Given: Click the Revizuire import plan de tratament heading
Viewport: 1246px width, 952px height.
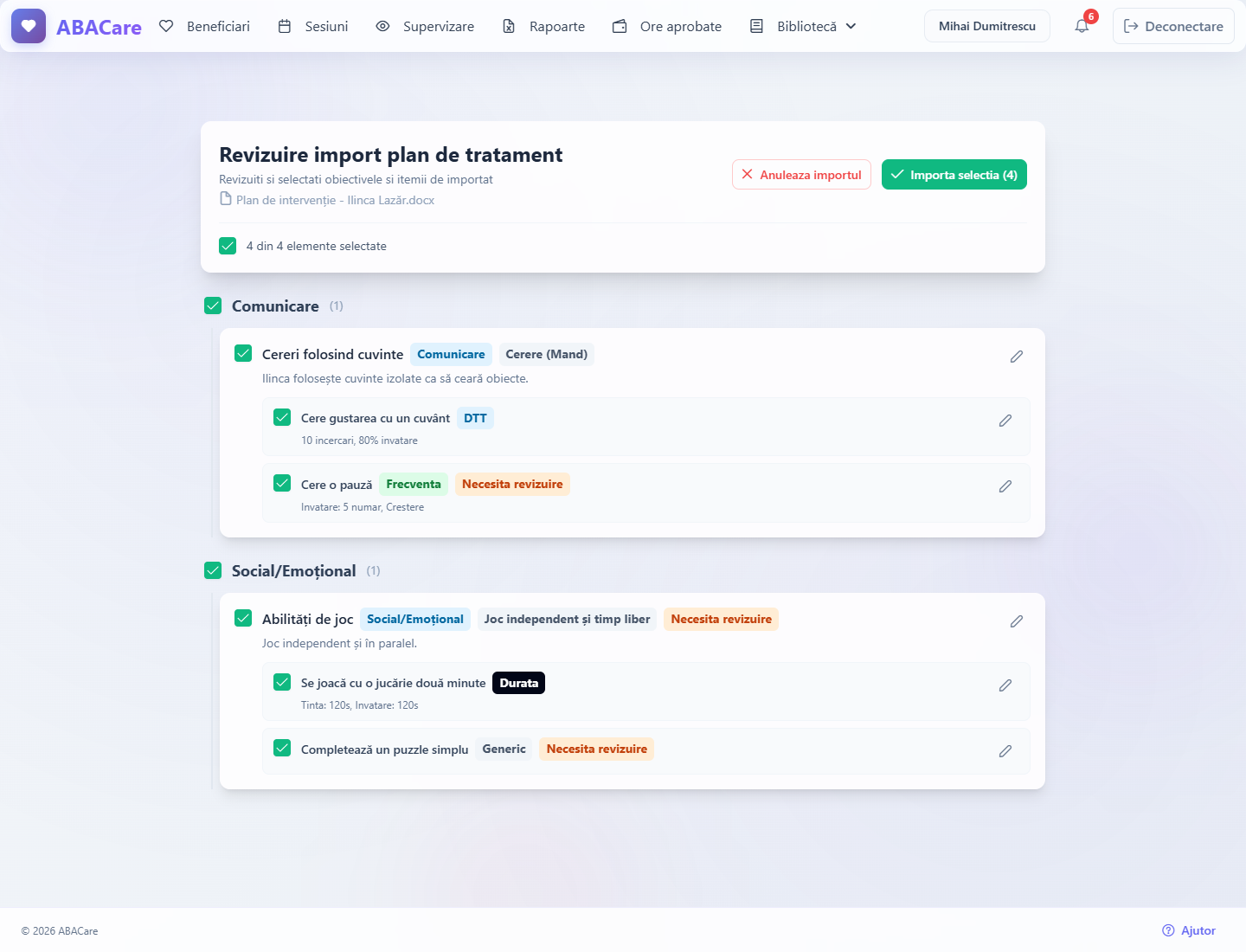Looking at the screenshot, I should [x=391, y=155].
